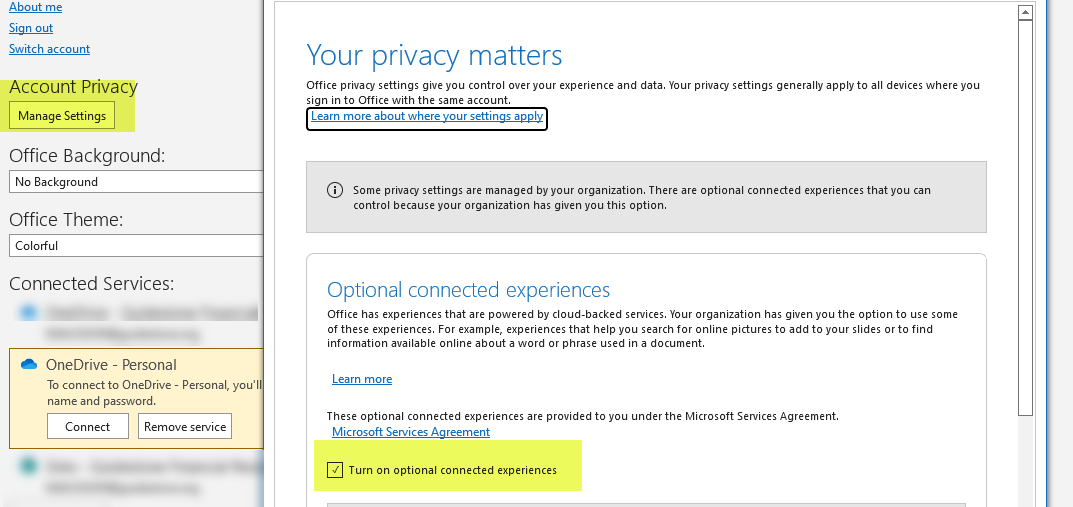
Task: Click the Your privacy matters heading
Action: coord(434,55)
